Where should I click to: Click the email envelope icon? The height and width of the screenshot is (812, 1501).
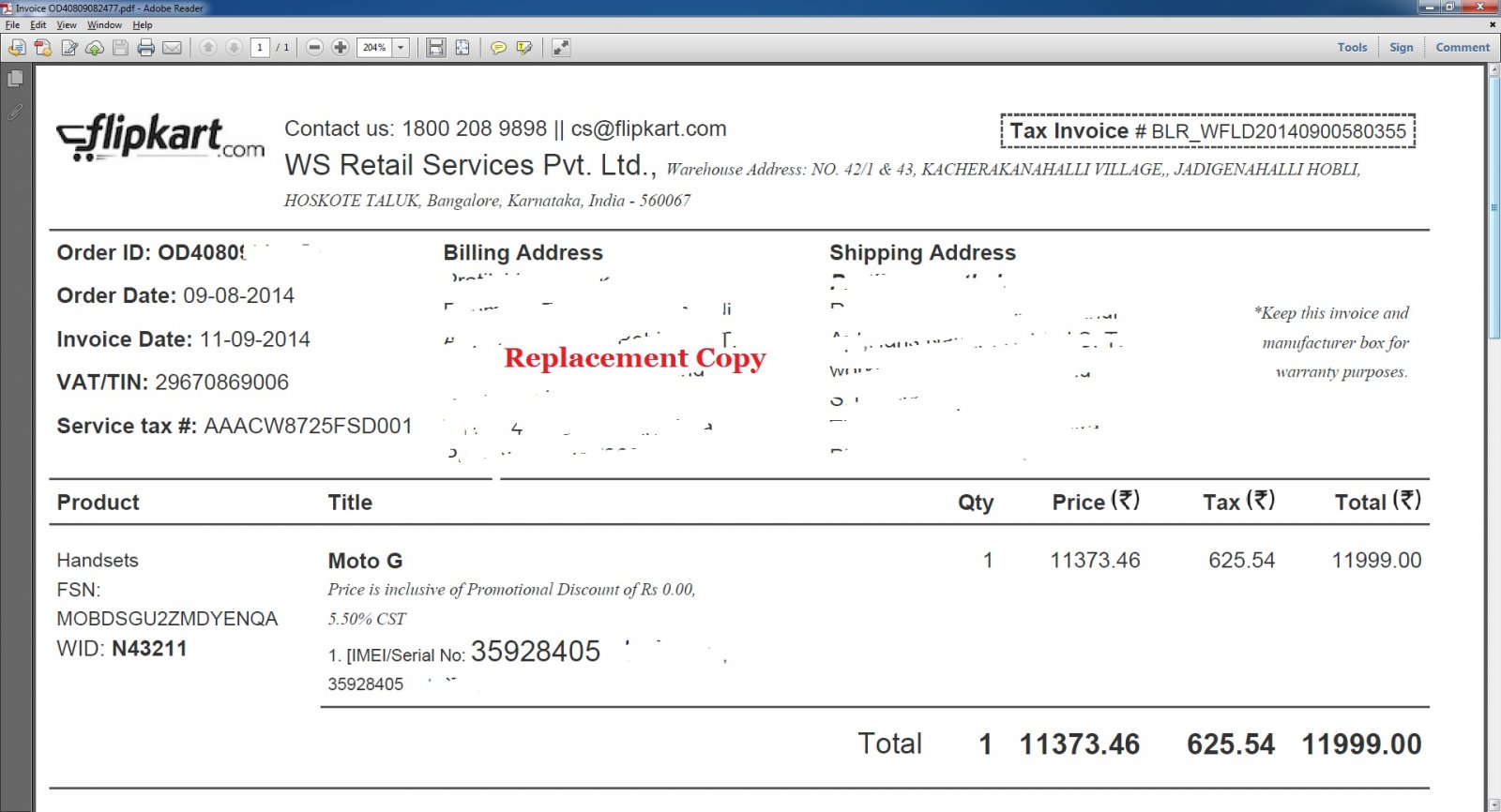(x=172, y=48)
